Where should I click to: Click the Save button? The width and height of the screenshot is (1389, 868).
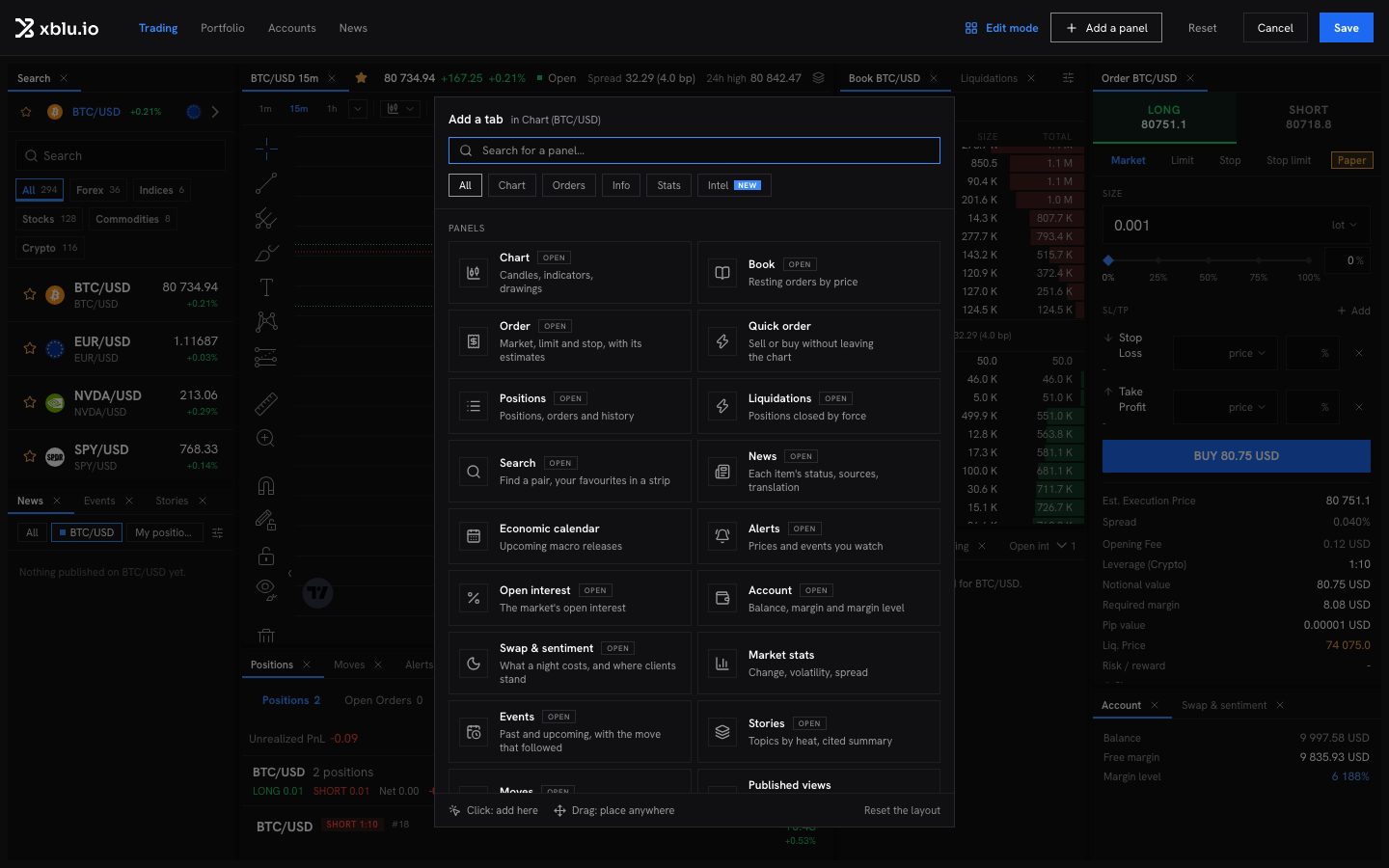(1347, 28)
